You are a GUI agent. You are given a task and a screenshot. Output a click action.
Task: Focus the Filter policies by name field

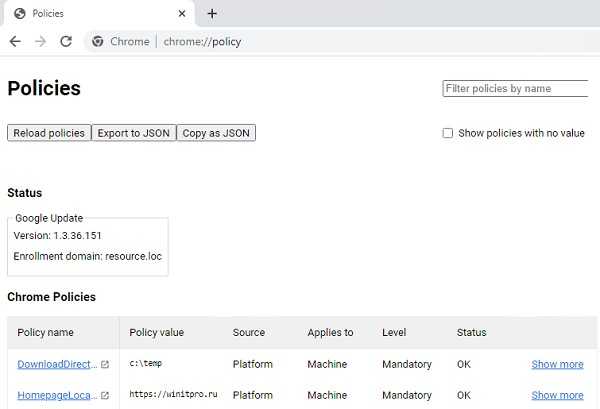[x=515, y=88]
